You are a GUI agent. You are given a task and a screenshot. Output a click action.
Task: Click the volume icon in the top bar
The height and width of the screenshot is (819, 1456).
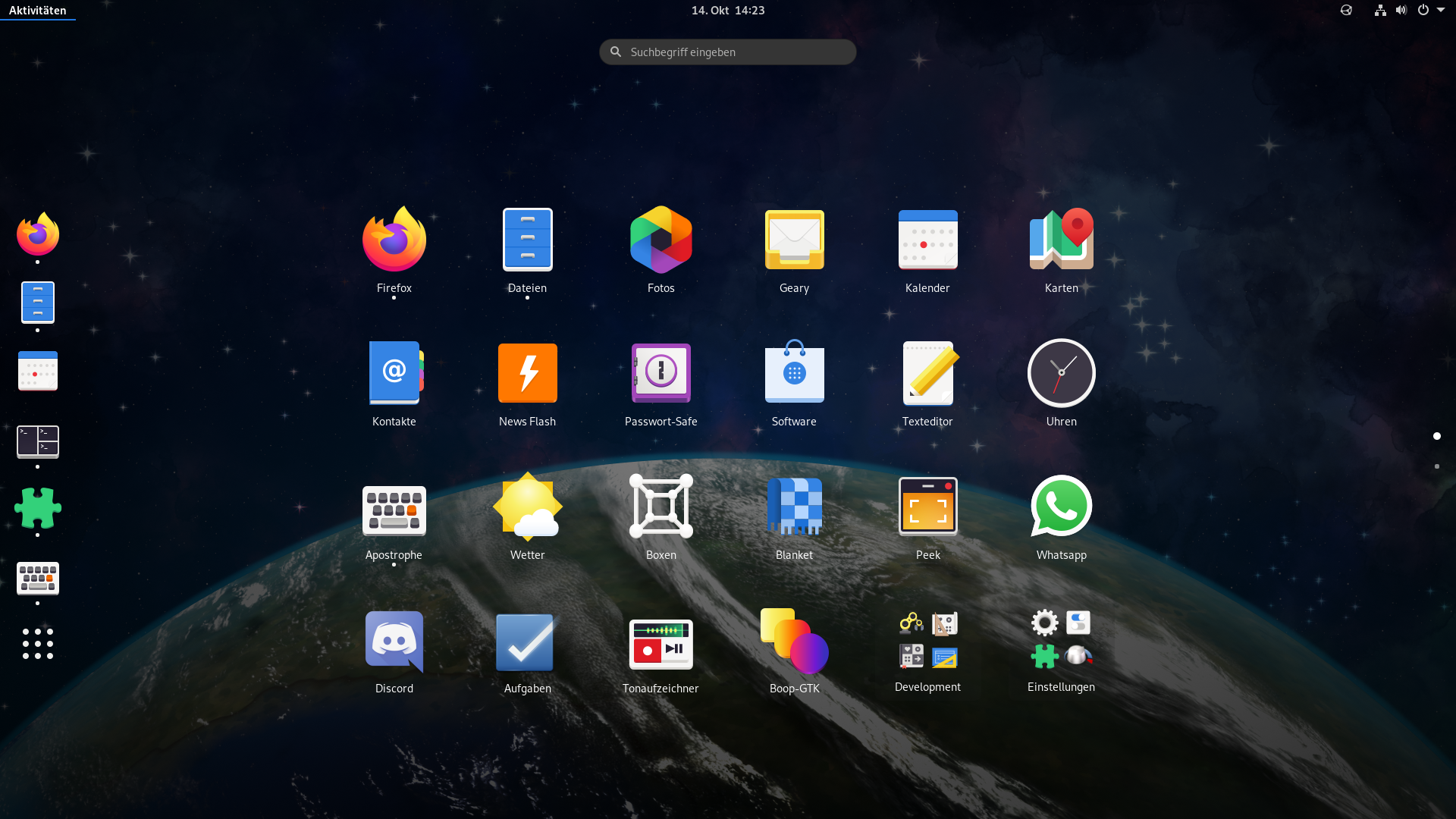1401,10
